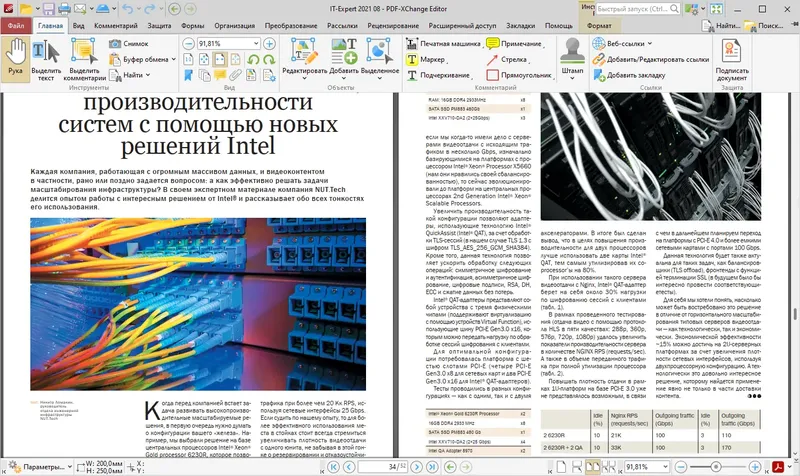Toggle Actual Size 1:1 view in ribbon
Screen dimensions: 800x476
point(188,60)
